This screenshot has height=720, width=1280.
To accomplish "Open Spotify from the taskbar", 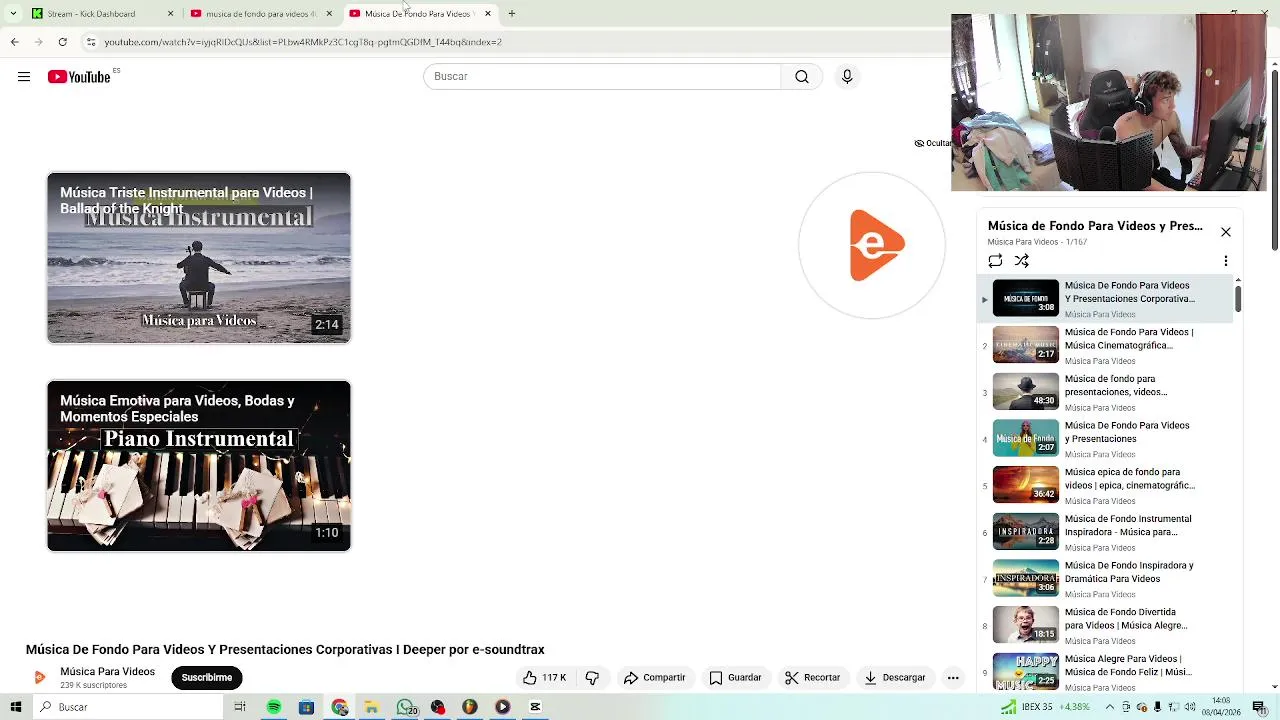I will pos(274,707).
